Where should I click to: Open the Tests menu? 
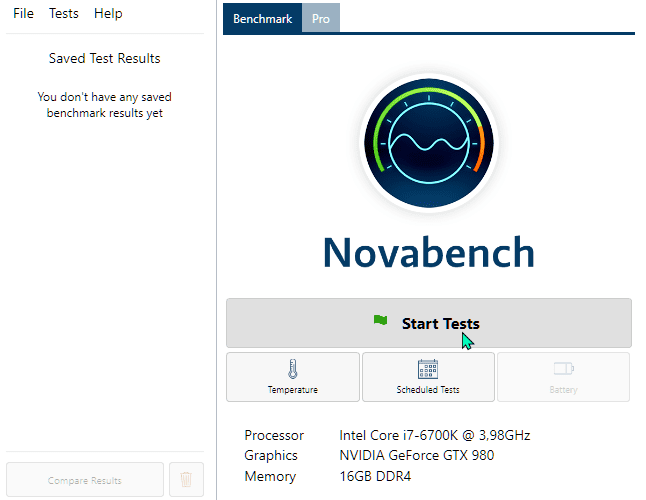(x=63, y=14)
